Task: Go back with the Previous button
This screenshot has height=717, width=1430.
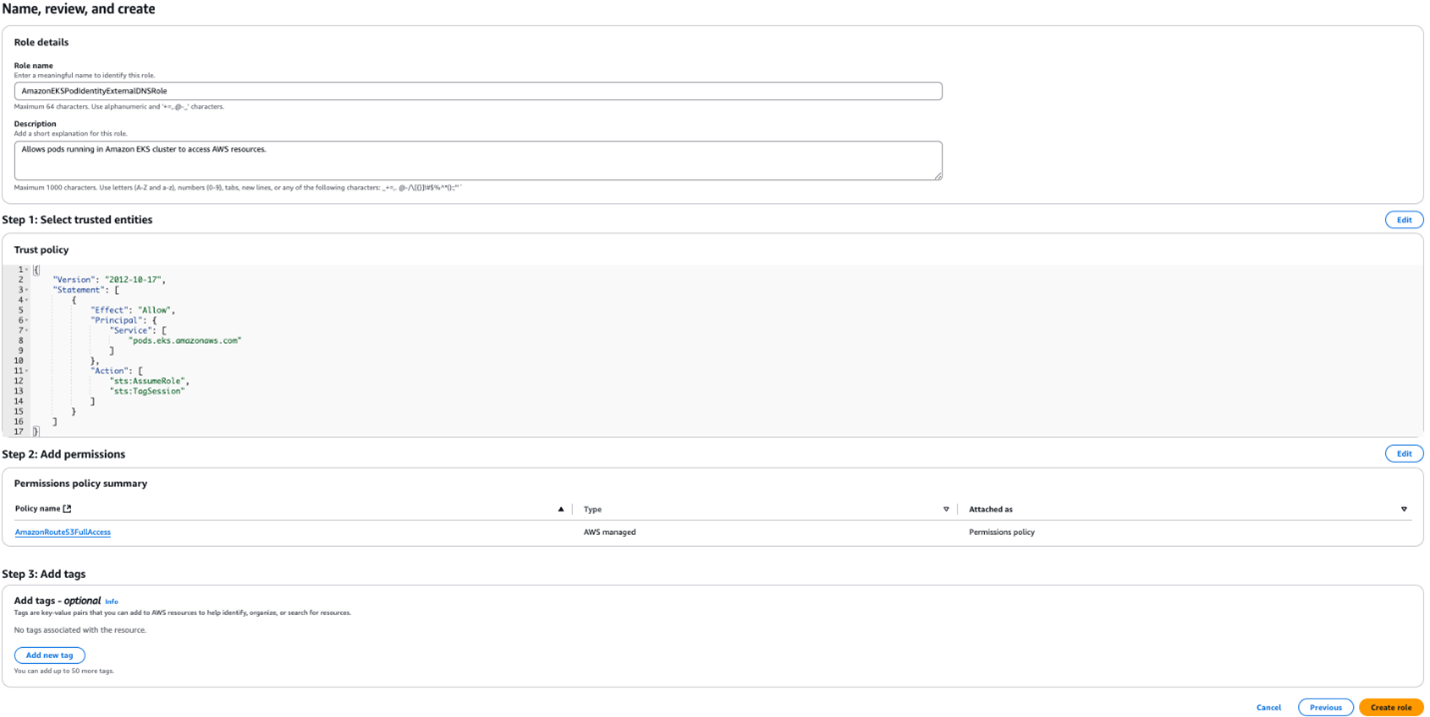Action: 1325,706
